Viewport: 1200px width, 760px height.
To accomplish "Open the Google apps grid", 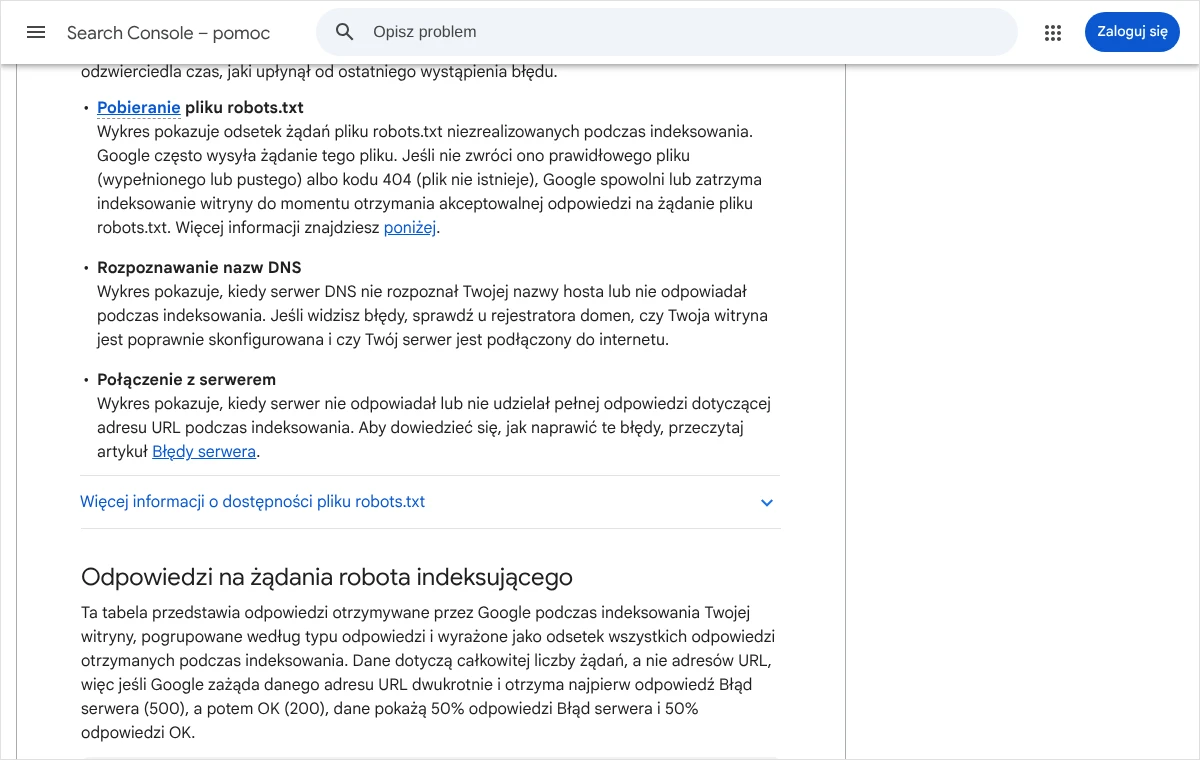I will pyautogui.click(x=1052, y=32).
